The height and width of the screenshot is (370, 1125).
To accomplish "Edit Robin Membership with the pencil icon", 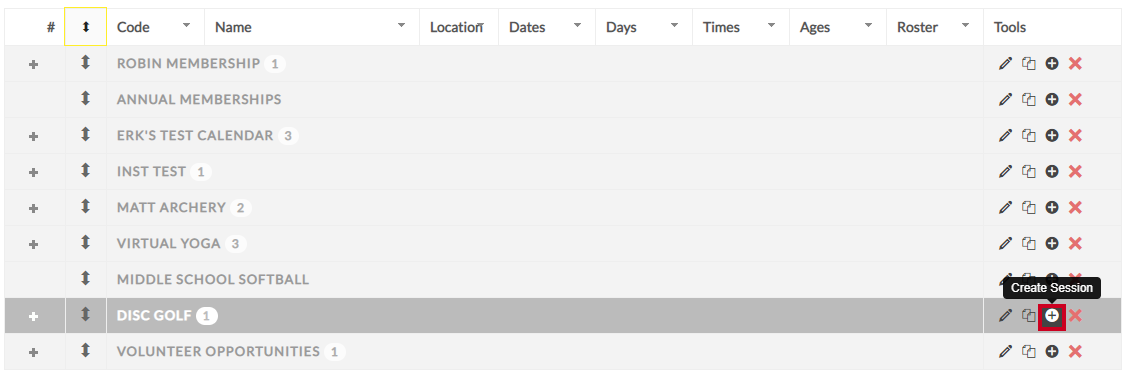I will coord(1005,64).
